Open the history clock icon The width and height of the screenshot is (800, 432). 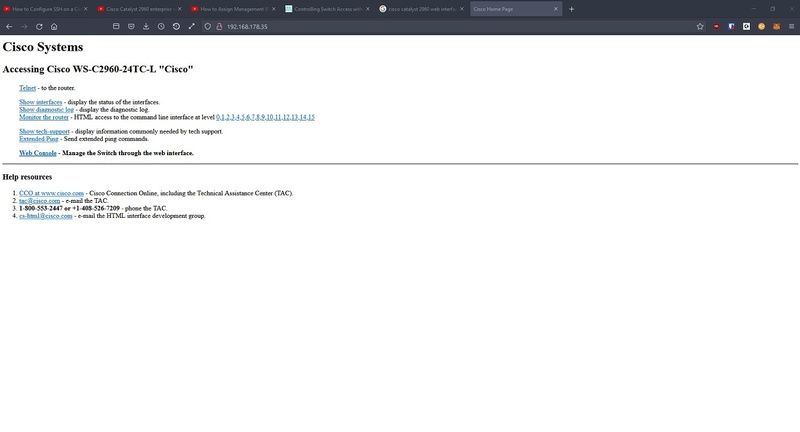click(161, 27)
